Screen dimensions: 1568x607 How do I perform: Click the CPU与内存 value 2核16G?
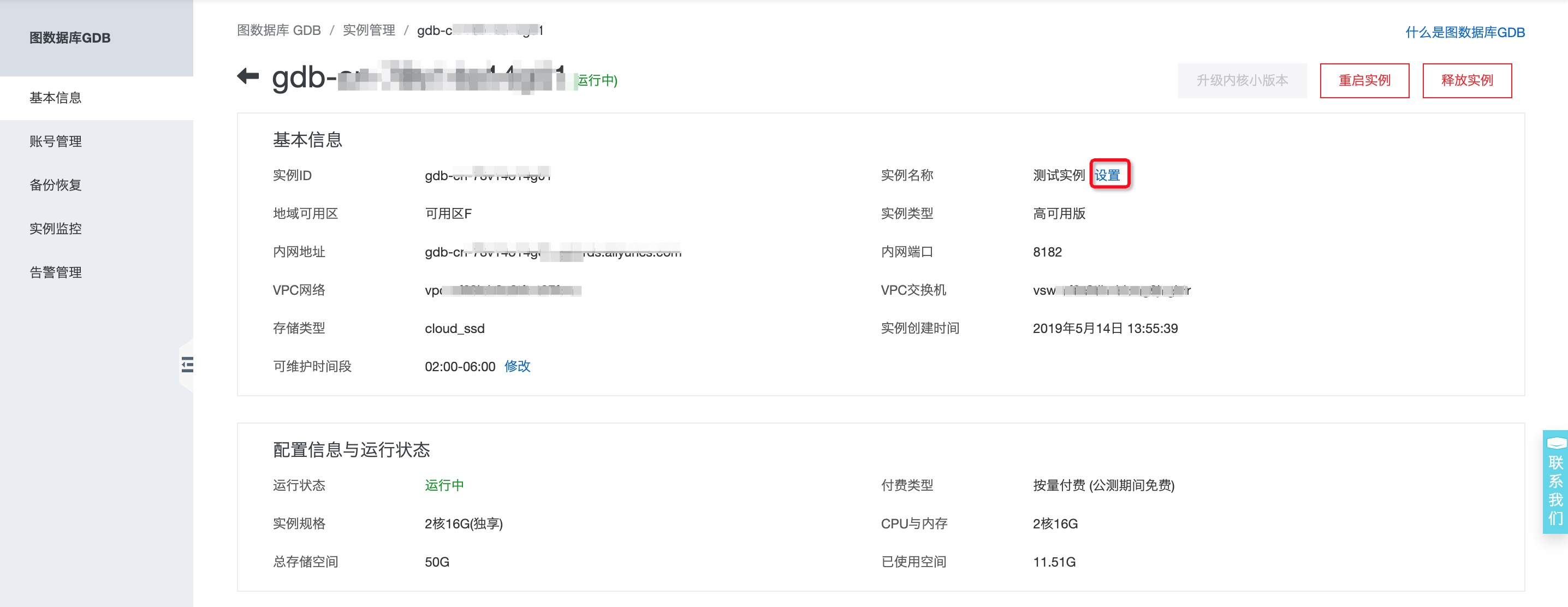pos(1055,523)
